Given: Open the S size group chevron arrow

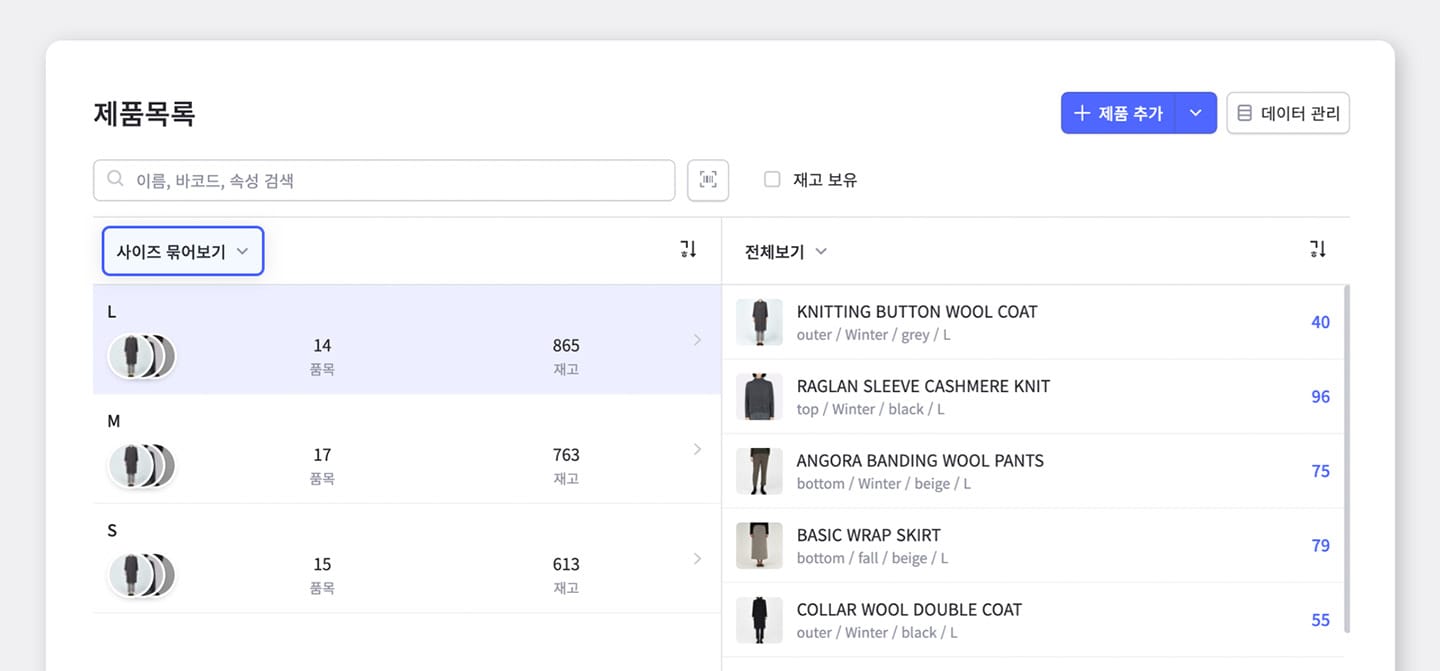Looking at the screenshot, I should 697,559.
